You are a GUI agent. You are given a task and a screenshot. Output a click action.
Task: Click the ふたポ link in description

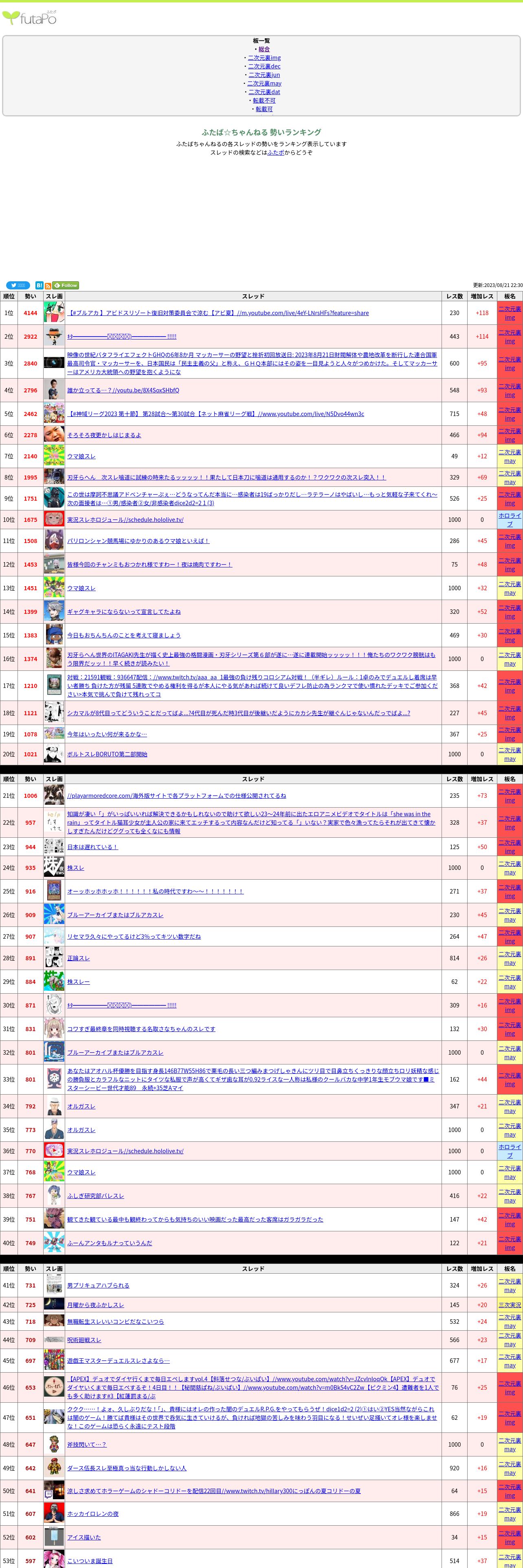coord(276,152)
